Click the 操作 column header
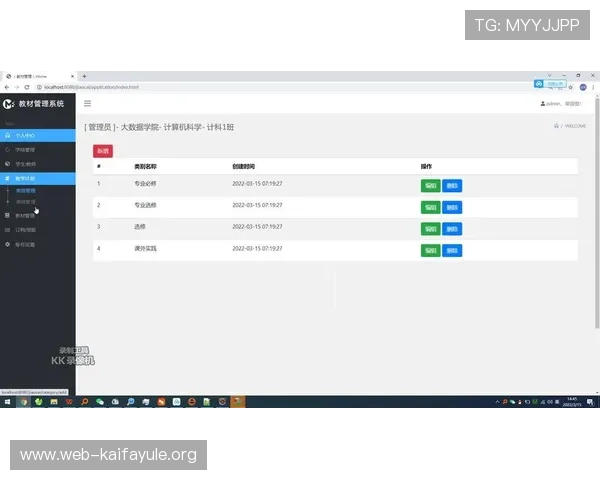This screenshot has height=480, width=600. 426,167
